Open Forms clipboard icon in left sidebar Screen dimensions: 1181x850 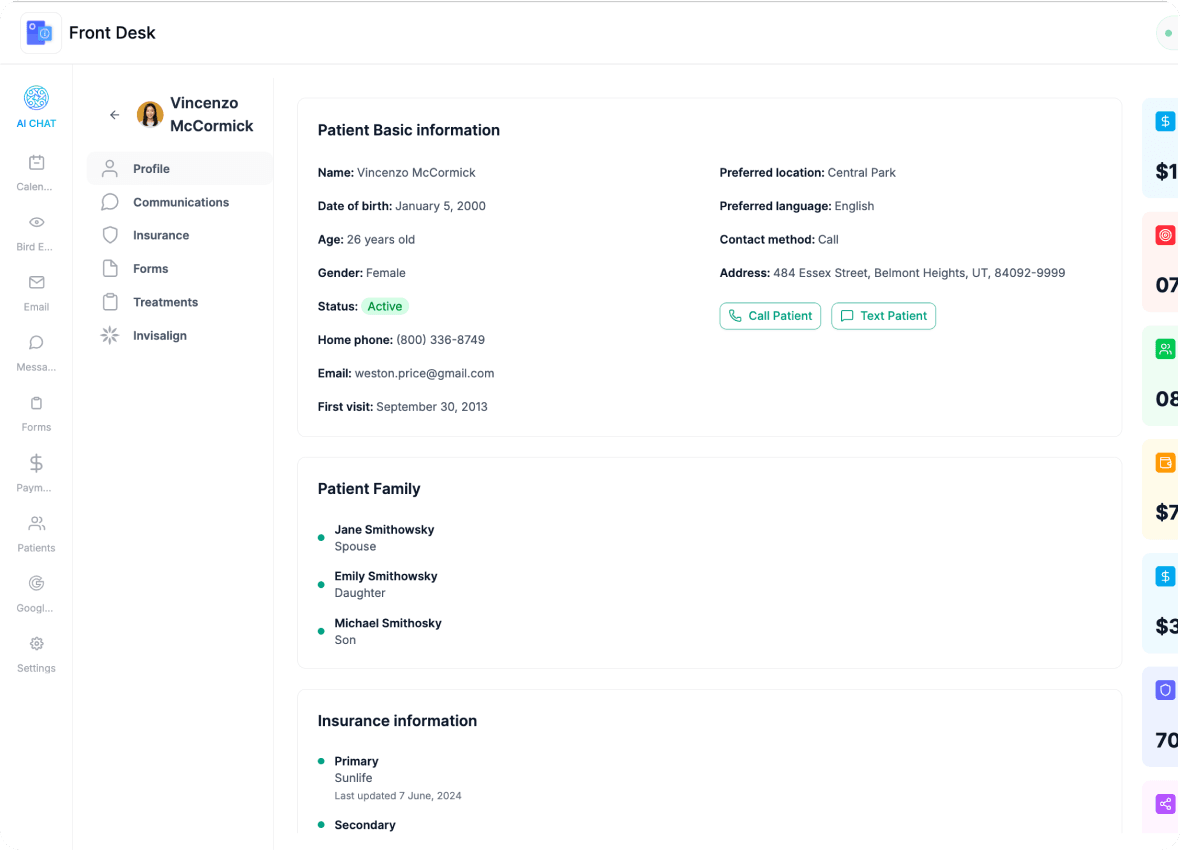pyautogui.click(x=36, y=403)
